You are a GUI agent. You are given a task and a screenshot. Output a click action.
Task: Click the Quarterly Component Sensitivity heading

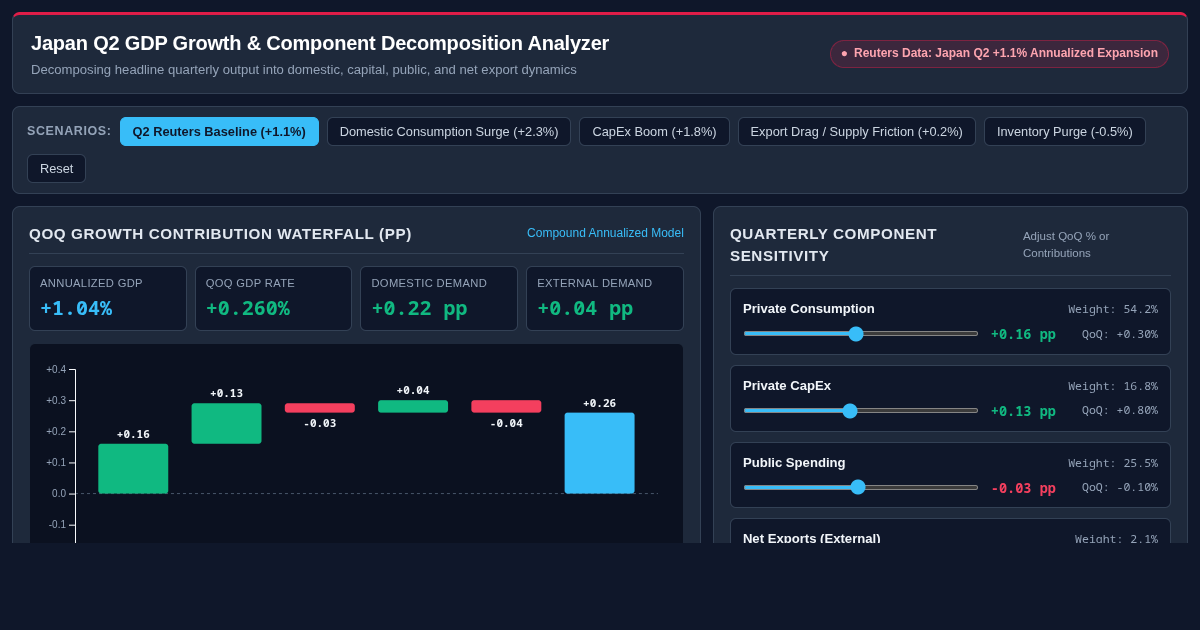coord(834,244)
